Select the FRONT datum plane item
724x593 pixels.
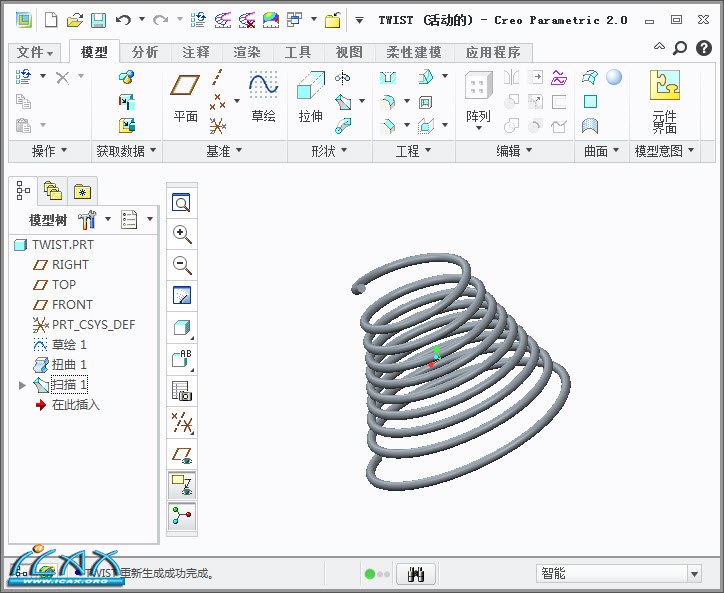coord(72,305)
